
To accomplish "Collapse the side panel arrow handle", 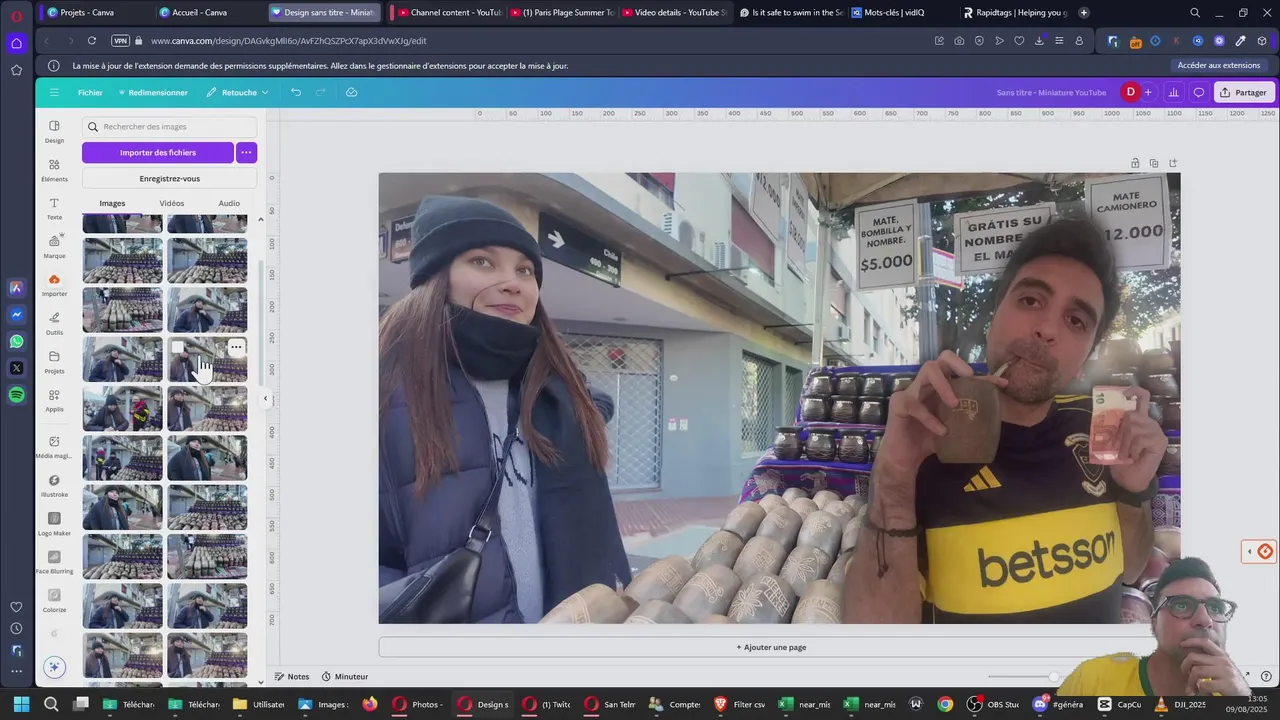I will [x=265, y=398].
